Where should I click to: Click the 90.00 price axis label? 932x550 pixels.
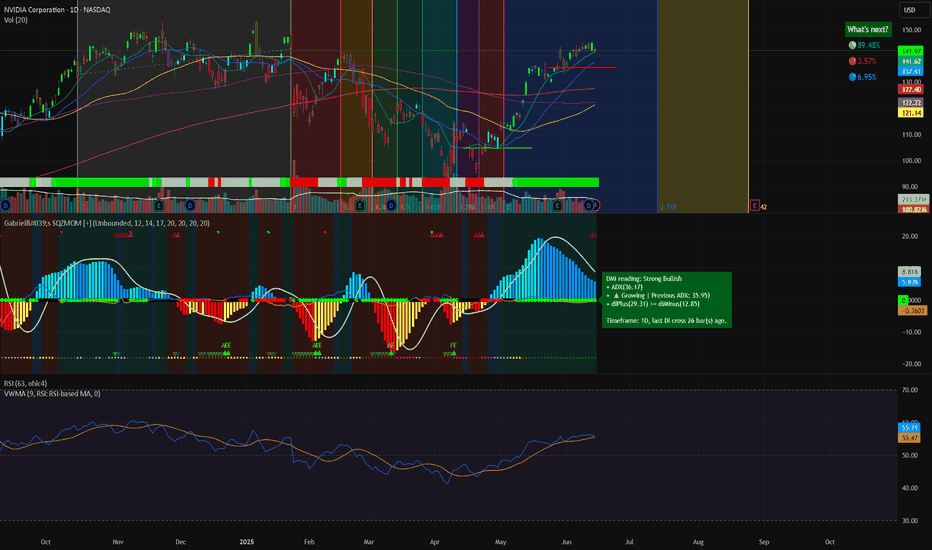tap(911, 187)
